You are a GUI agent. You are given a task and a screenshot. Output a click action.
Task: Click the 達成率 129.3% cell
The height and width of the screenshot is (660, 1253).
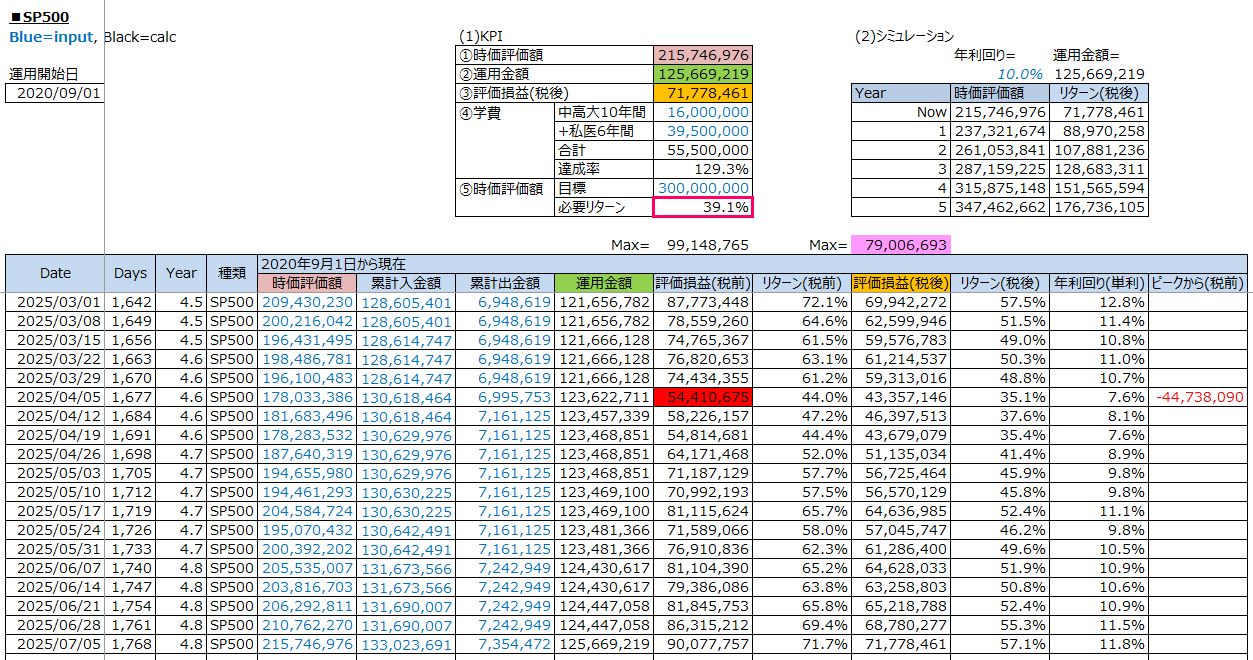click(x=702, y=169)
